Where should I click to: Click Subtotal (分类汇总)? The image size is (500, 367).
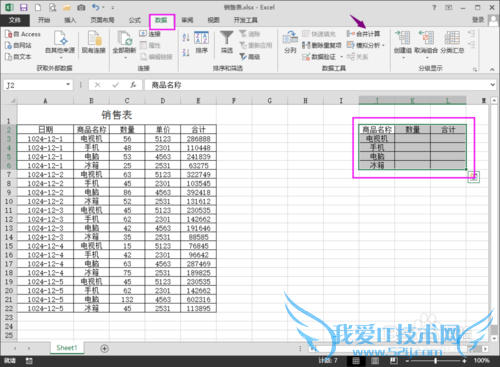(x=452, y=42)
